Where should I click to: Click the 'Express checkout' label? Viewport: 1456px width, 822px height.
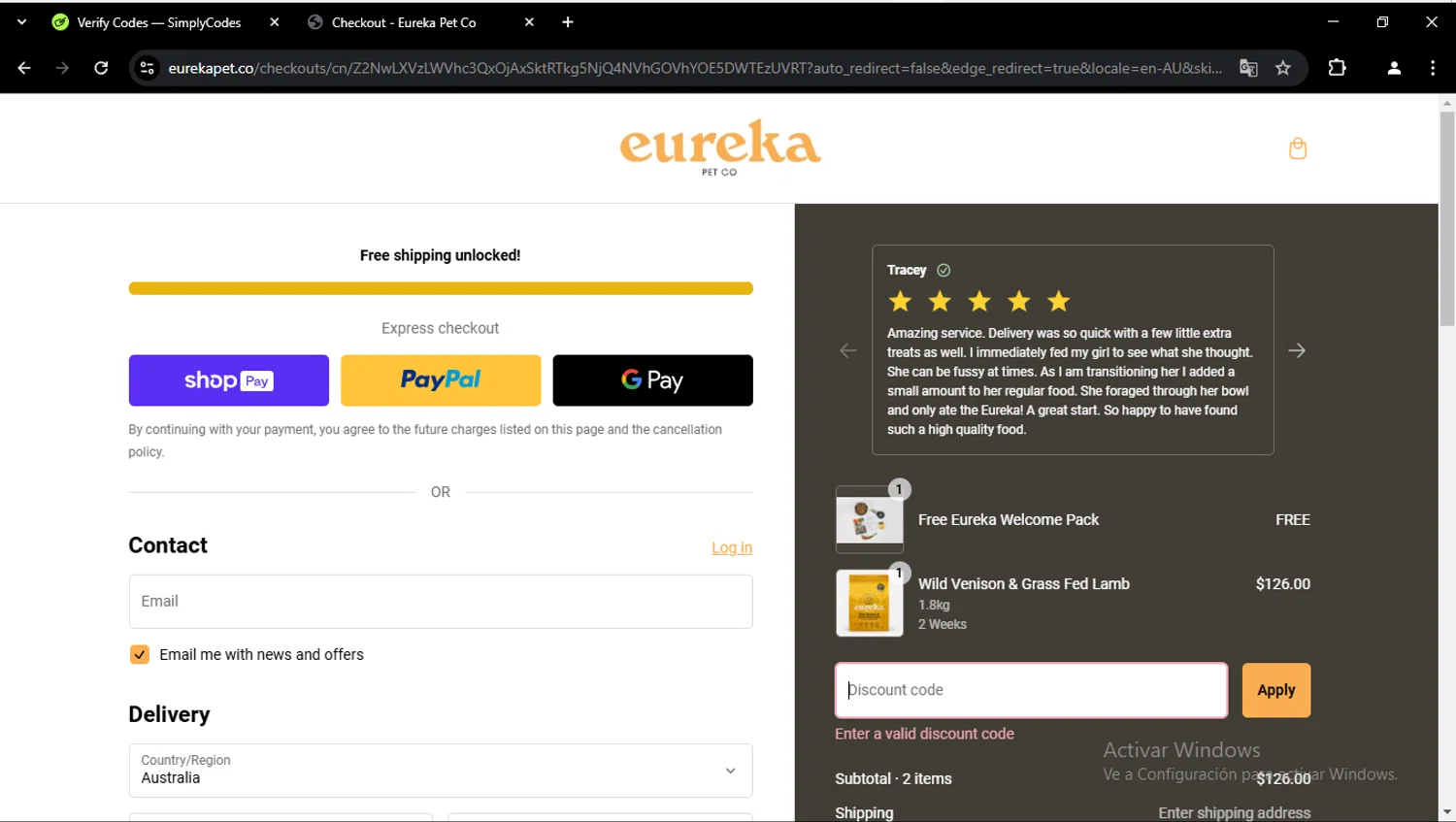(441, 328)
